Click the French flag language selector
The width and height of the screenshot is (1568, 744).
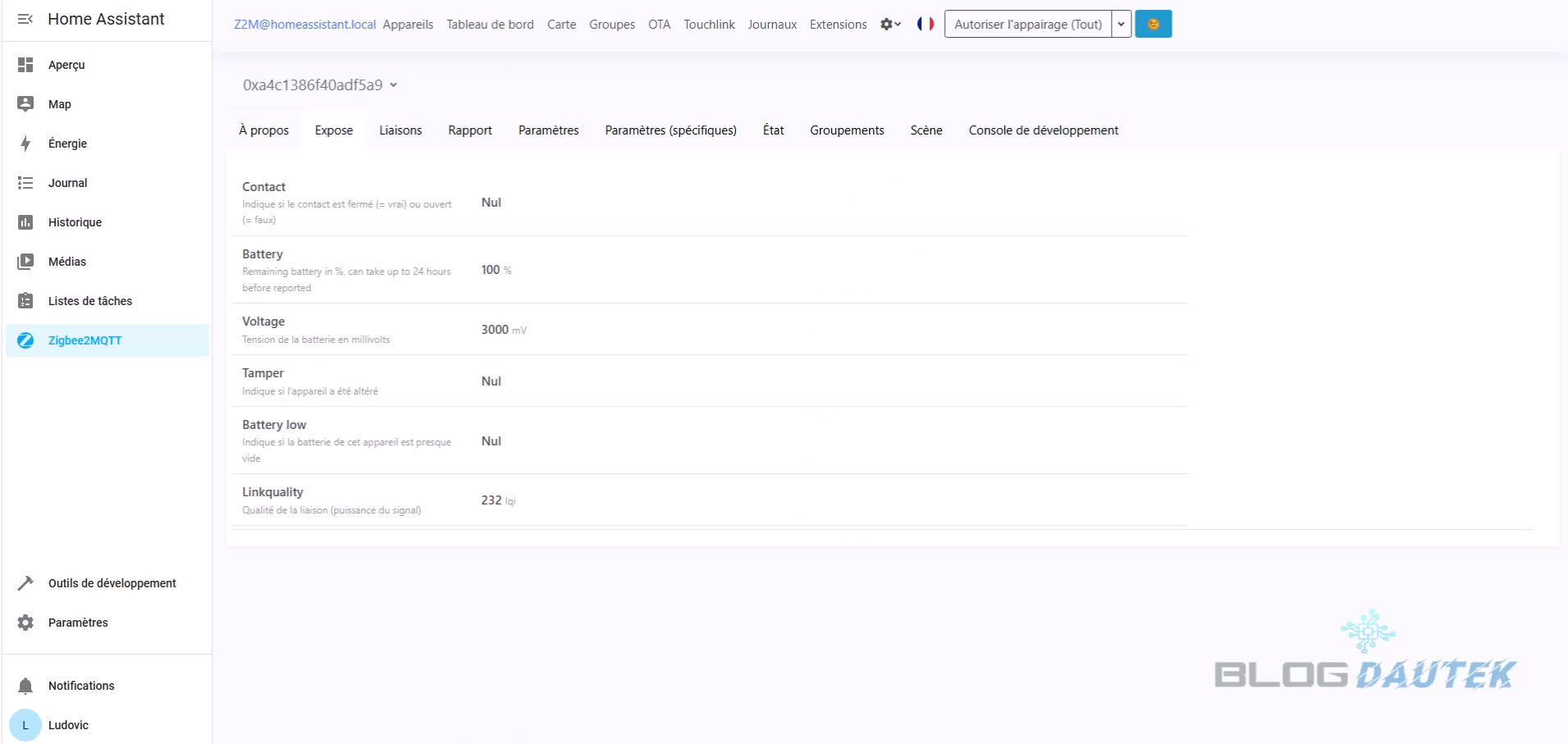click(926, 25)
